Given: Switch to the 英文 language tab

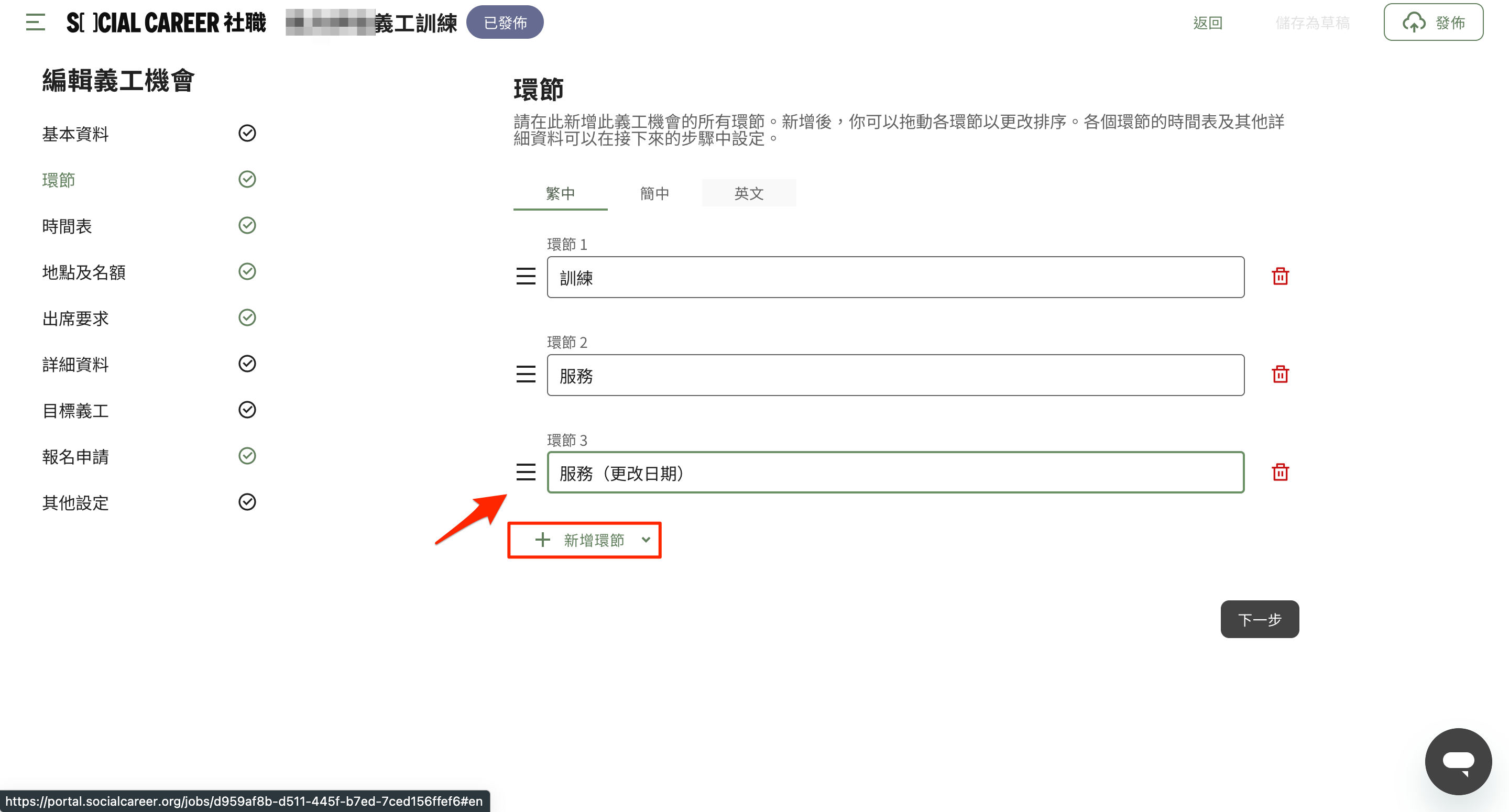Looking at the screenshot, I should [749, 193].
